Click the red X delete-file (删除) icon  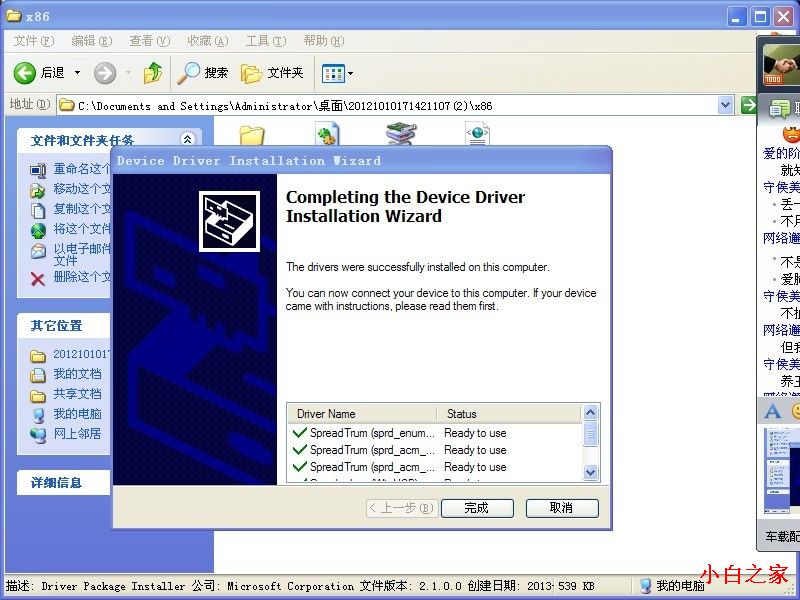coord(38,279)
